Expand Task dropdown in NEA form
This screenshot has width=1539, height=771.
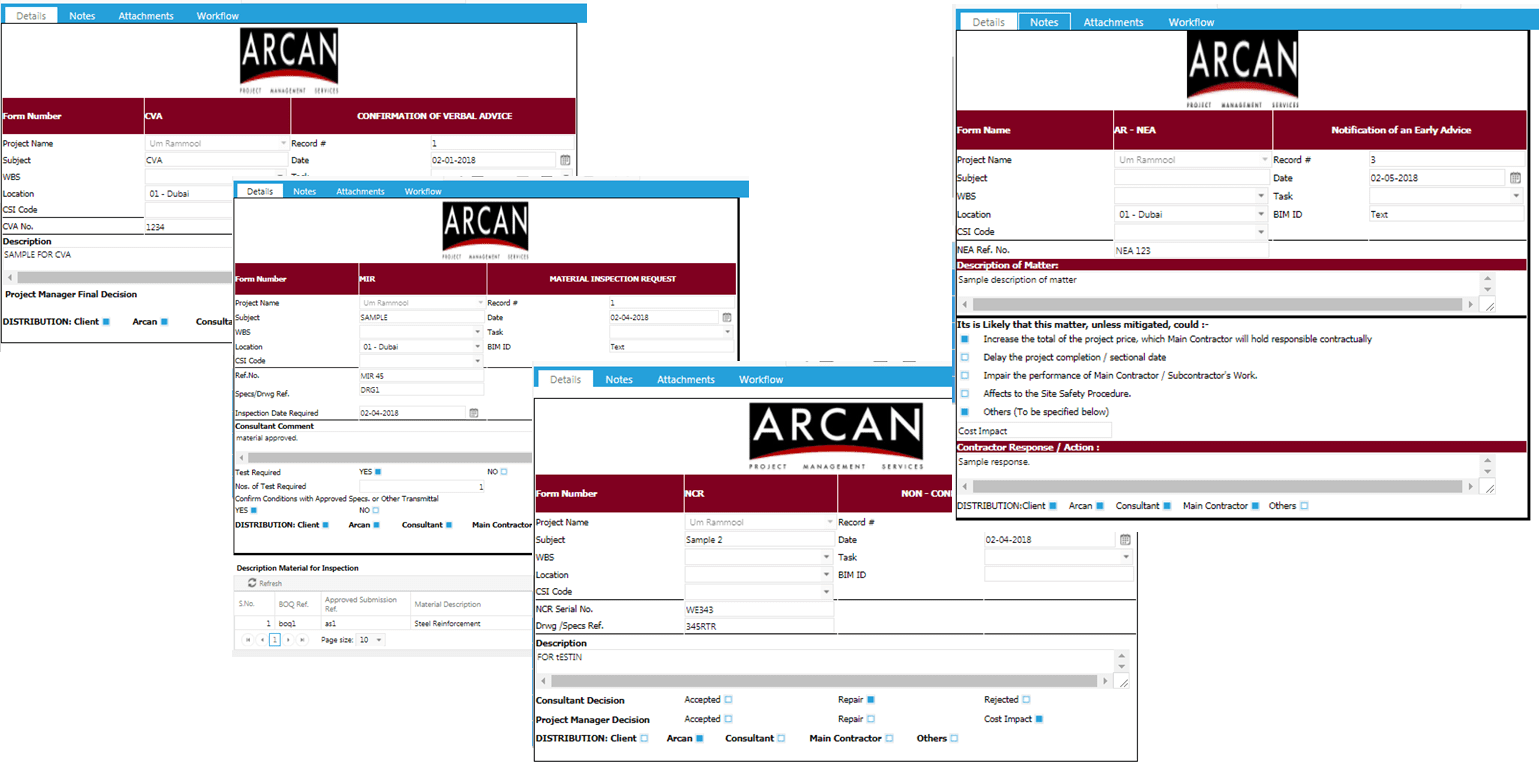(1516, 196)
